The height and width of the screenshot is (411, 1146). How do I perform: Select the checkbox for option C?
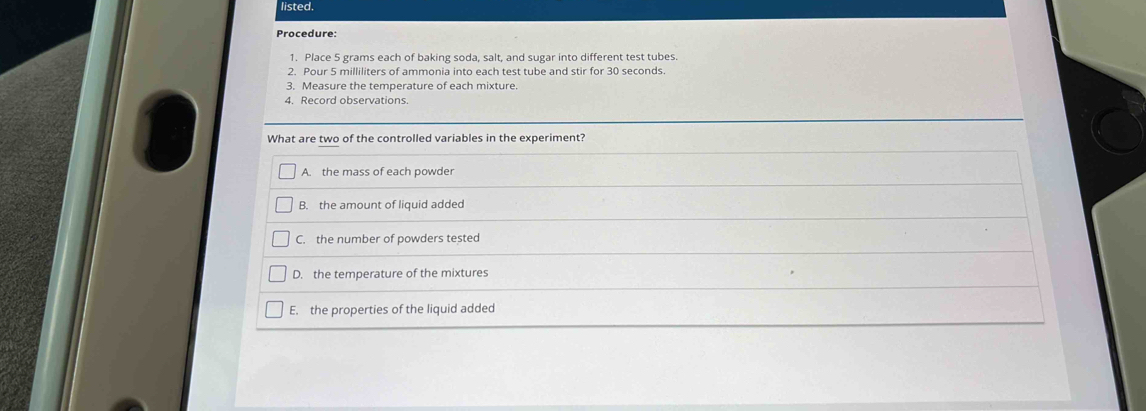[280, 240]
